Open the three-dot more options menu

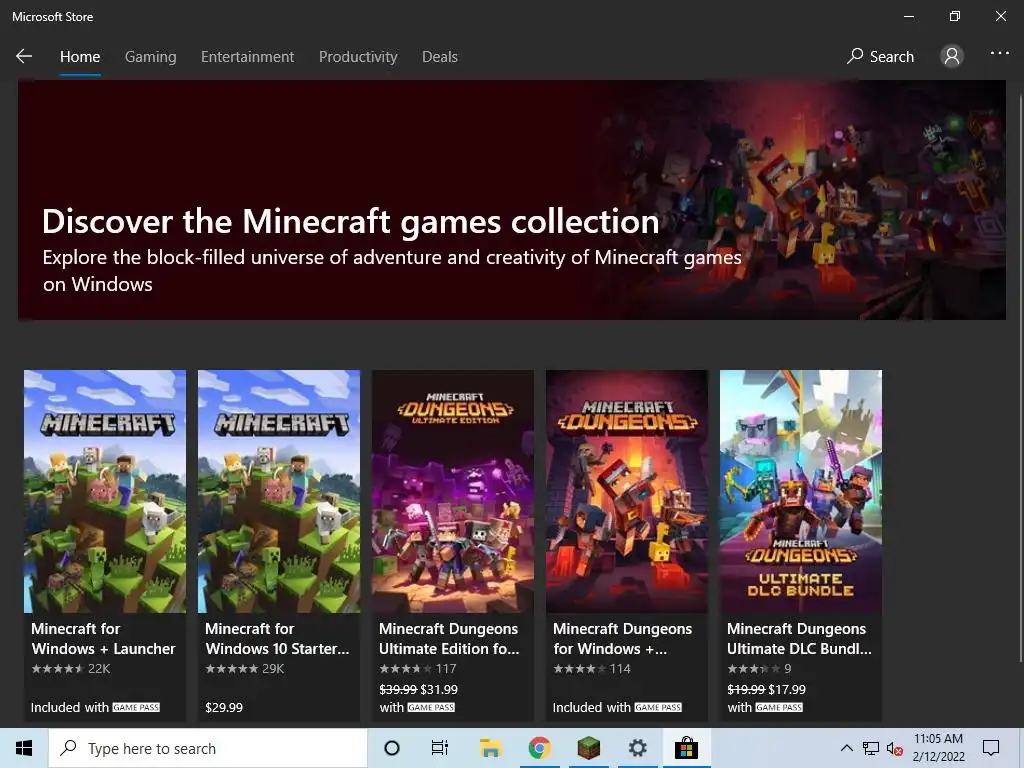tap(999, 54)
